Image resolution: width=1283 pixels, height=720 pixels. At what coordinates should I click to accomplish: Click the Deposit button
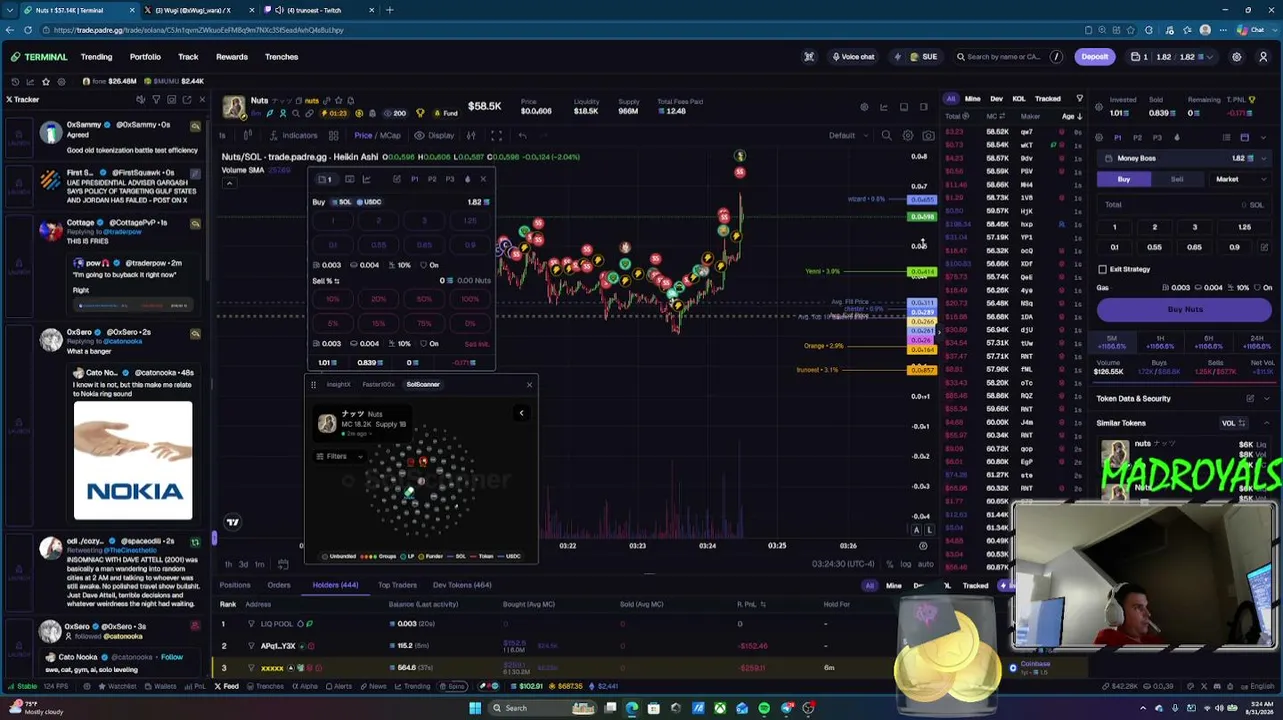pos(1094,57)
